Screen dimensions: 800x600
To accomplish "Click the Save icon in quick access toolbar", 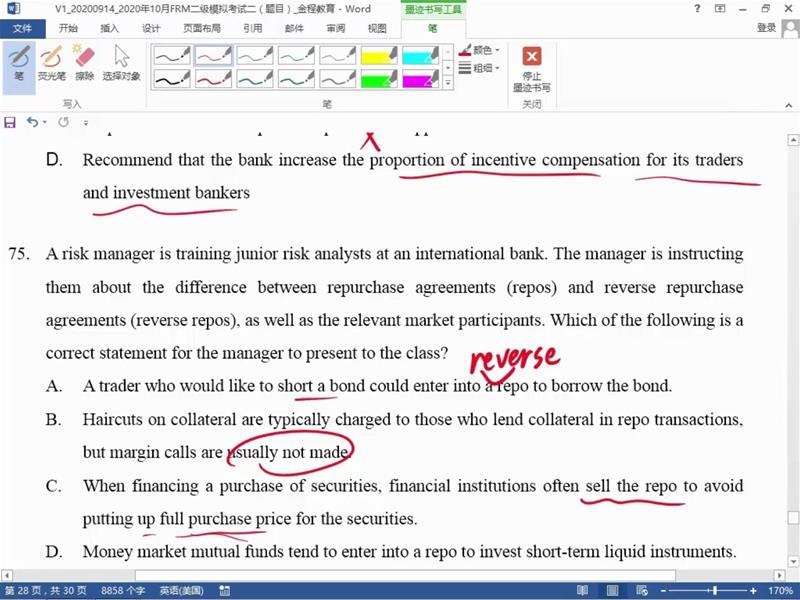I will tap(10, 122).
